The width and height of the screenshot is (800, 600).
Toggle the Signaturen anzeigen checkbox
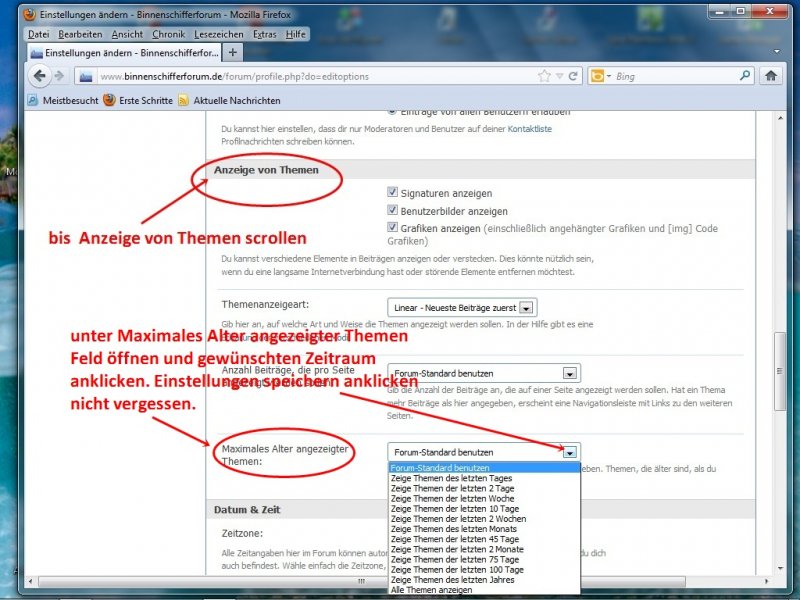click(x=393, y=193)
